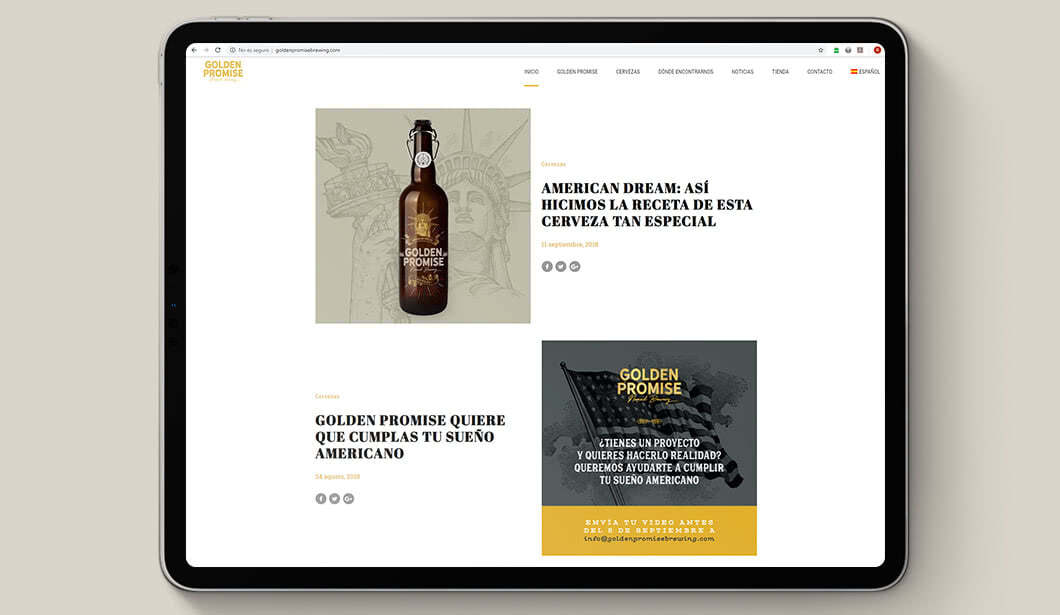Image resolution: width=1060 pixels, height=615 pixels.
Task: Click the Cervezas category above the American Dream post
Action: [x=554, y=164]
